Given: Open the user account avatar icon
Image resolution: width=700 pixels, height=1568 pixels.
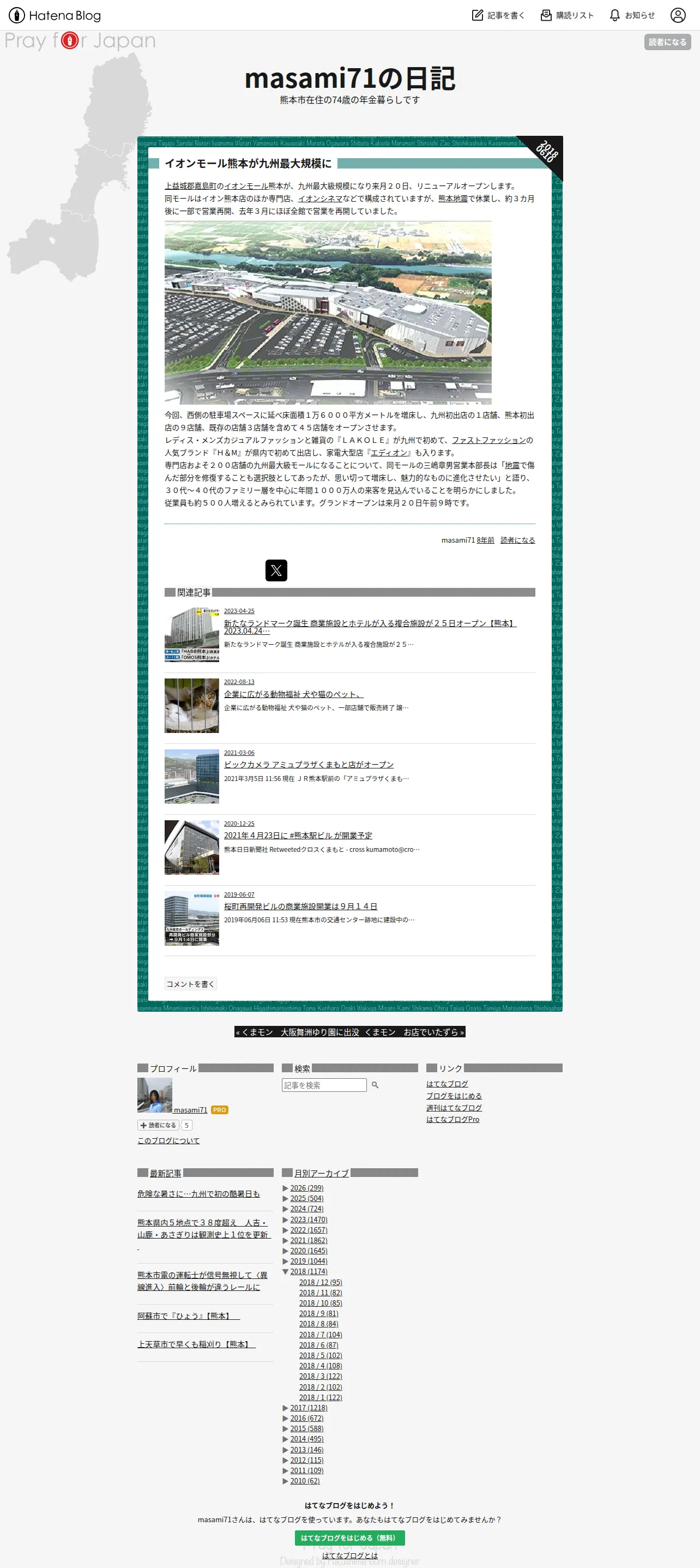Looking at the screenshot, I should tap(678, 15).
